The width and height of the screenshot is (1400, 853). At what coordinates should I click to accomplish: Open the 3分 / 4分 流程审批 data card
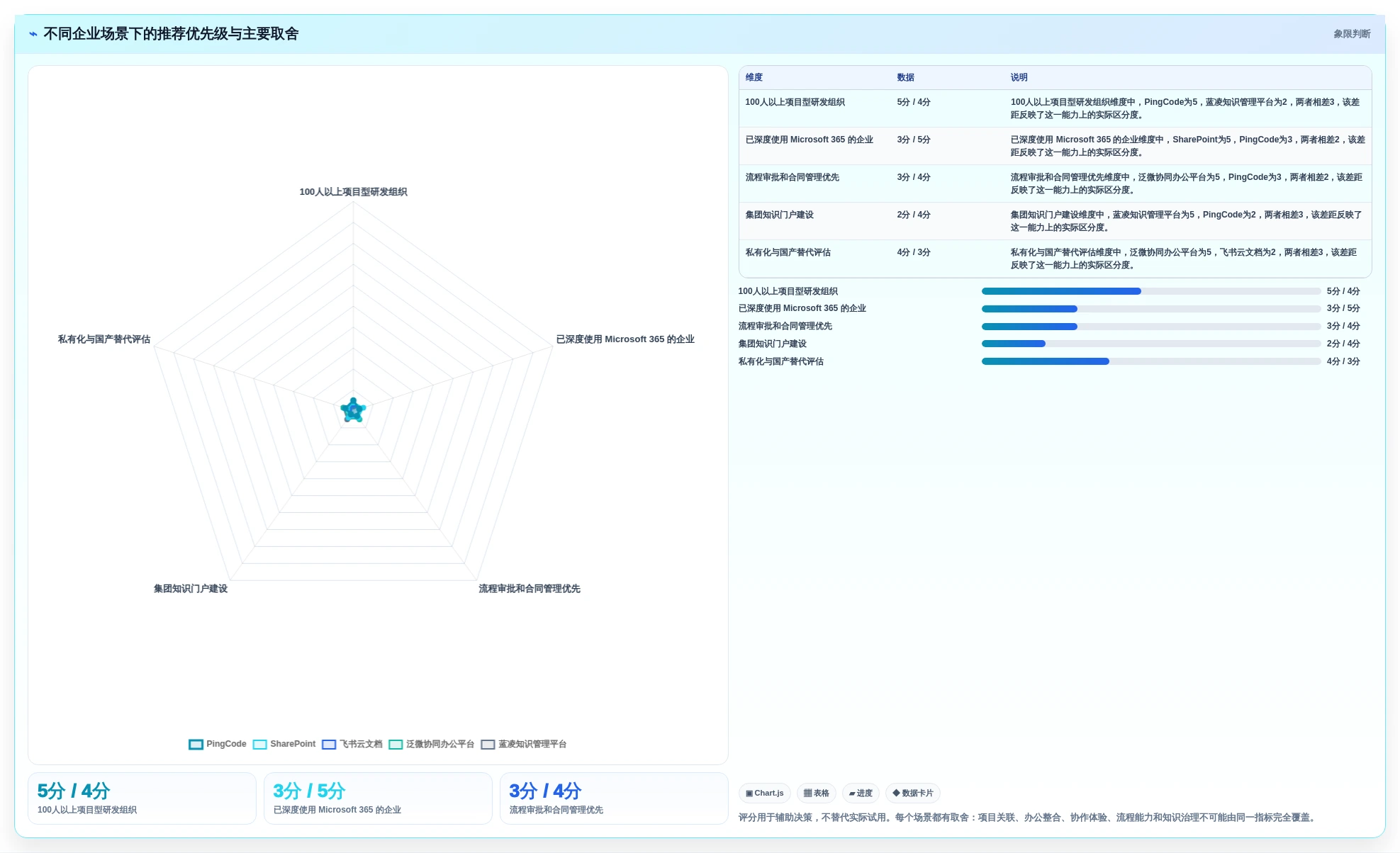click(614, 798)
